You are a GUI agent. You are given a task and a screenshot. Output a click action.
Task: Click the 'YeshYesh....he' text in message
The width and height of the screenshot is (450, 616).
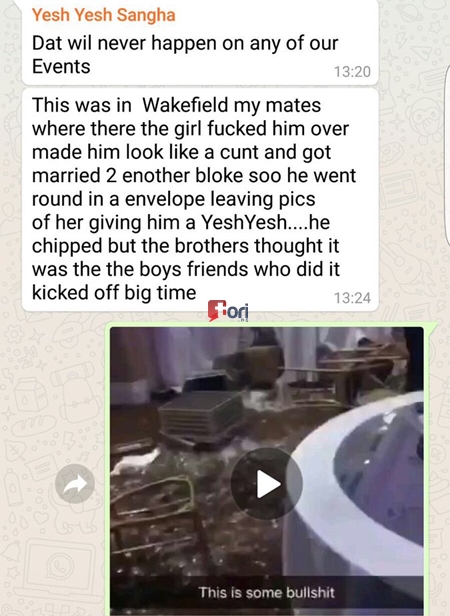coord(265,222)
